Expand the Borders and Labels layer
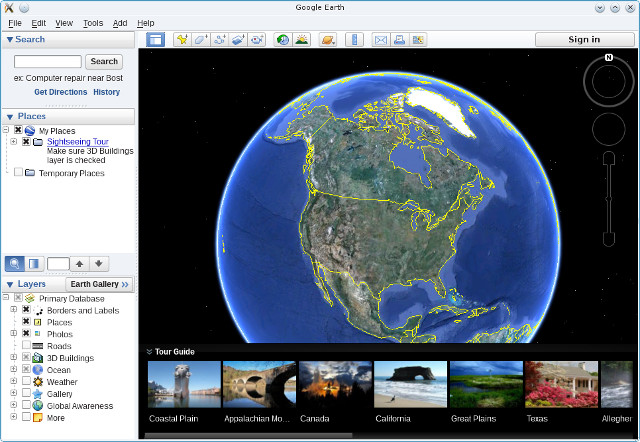Screen dimensions: 640x442 13,309
